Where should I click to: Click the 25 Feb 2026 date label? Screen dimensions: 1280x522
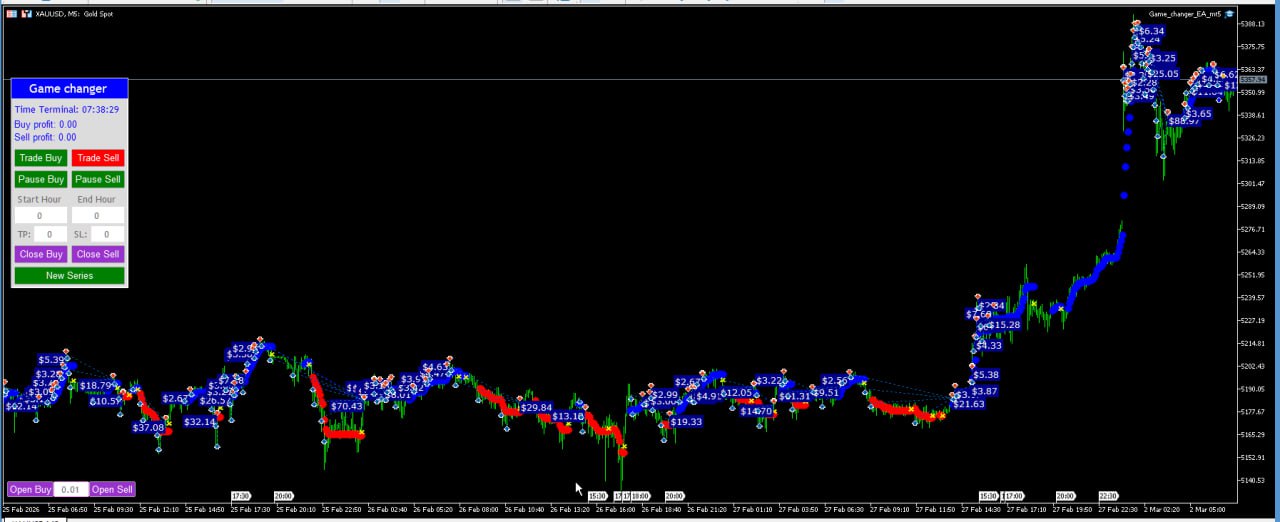click(22, 509)
